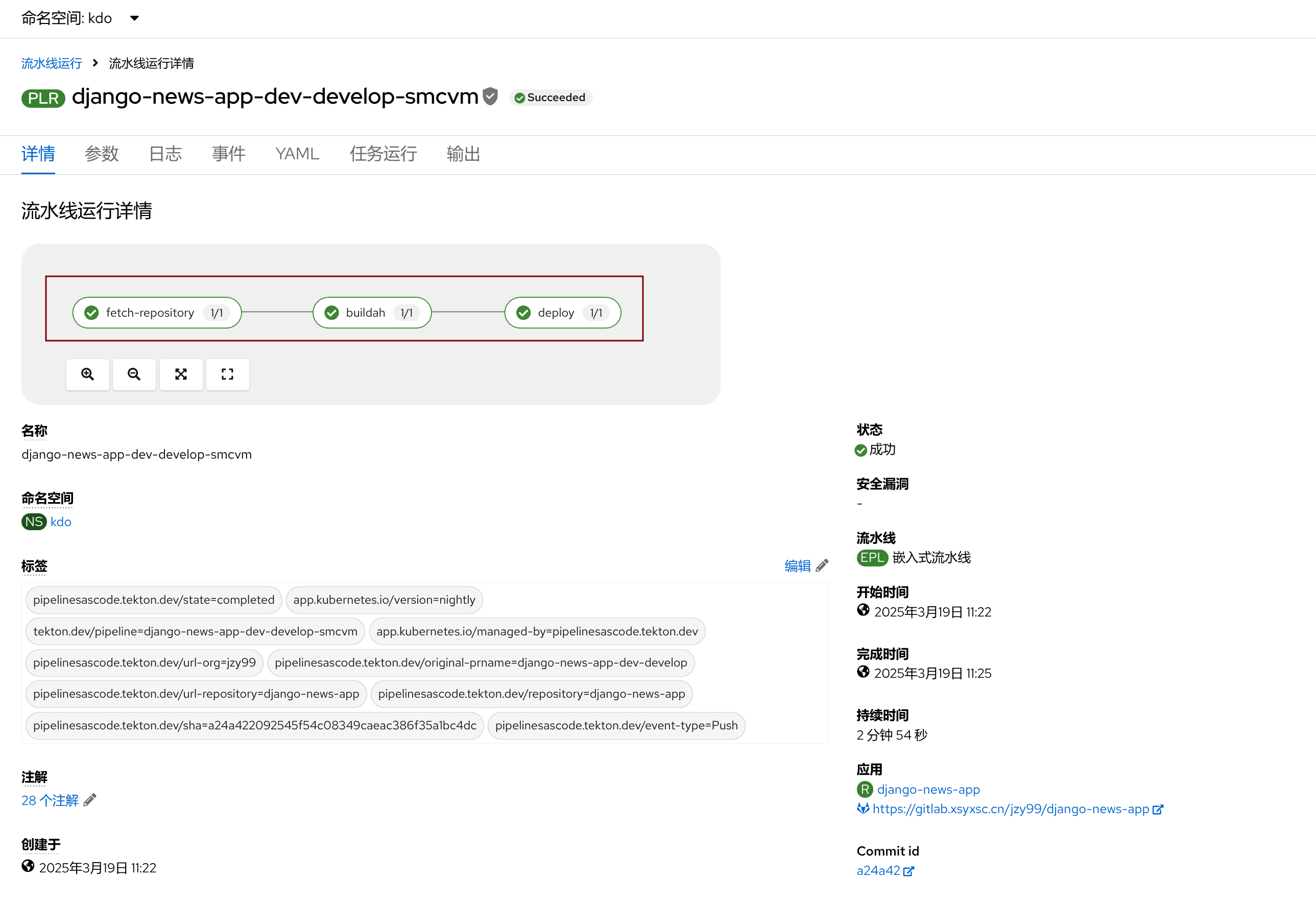Click the fit to screen icon
The width and height of the screenshot is (1316, 901).
[181, 374]
